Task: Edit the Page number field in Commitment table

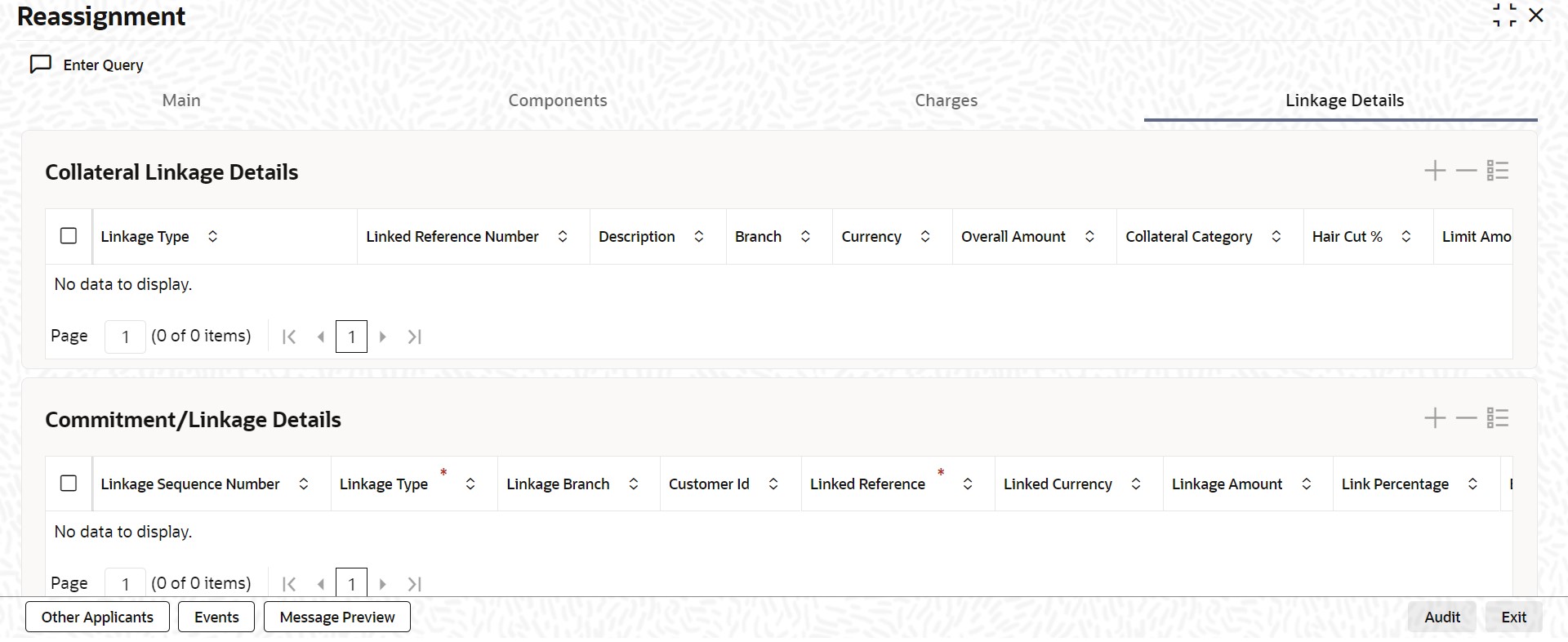Action: click(125, 582)
